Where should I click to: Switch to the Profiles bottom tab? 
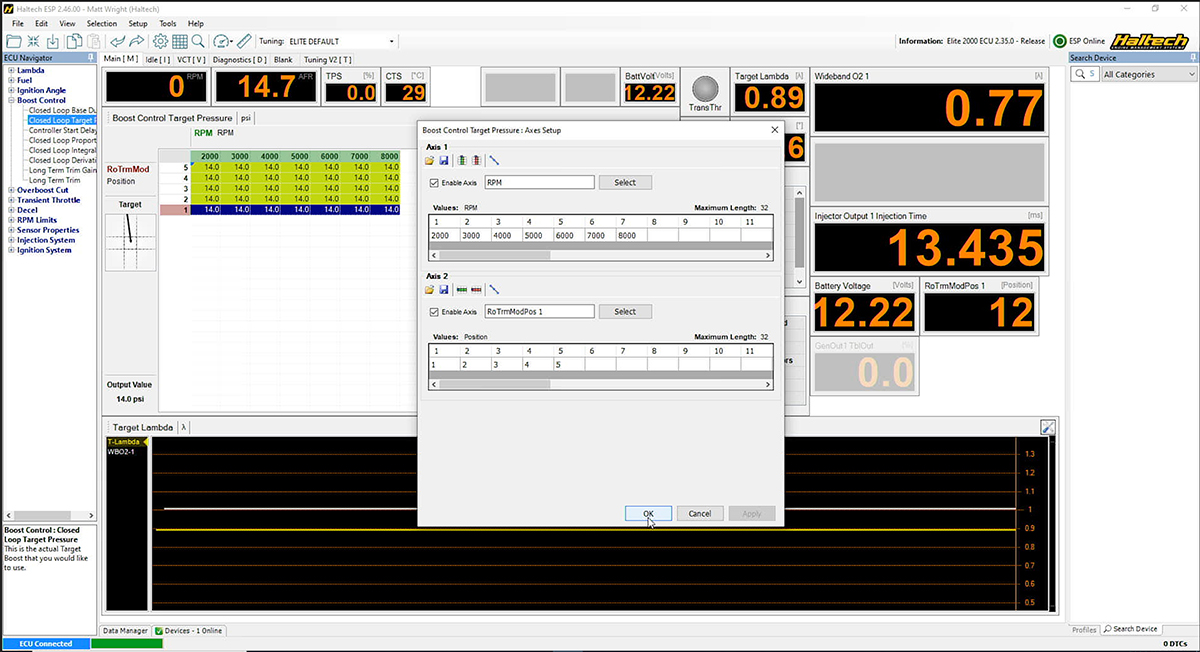1084,629
